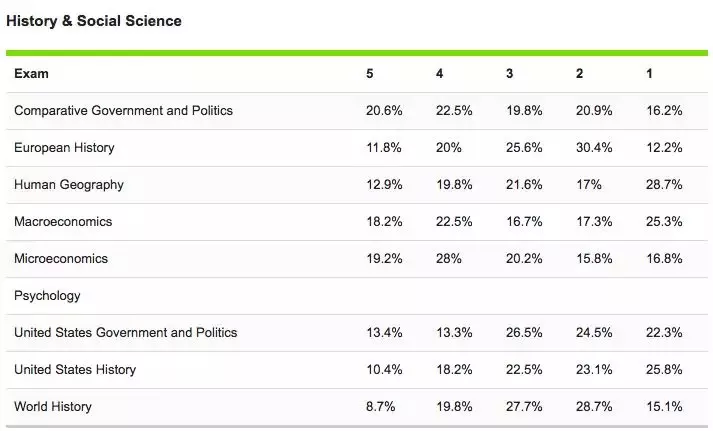Image resolution: width=713 pixels, height=431 pixels.
Task: Click the score 1 column header
Action: tap(649, 74)
